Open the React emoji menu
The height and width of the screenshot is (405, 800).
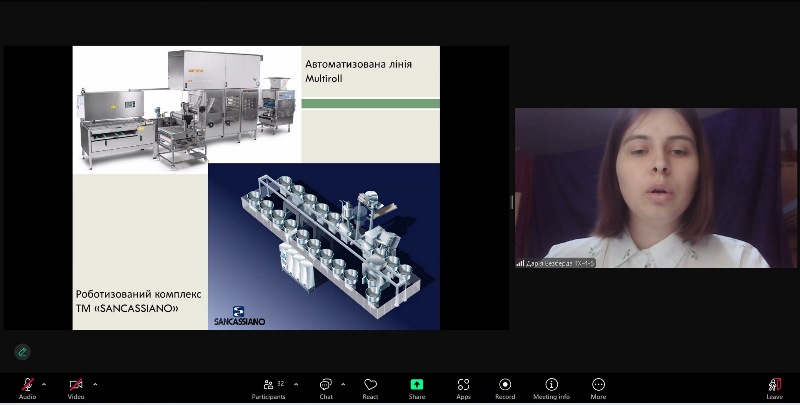[370, 389]
